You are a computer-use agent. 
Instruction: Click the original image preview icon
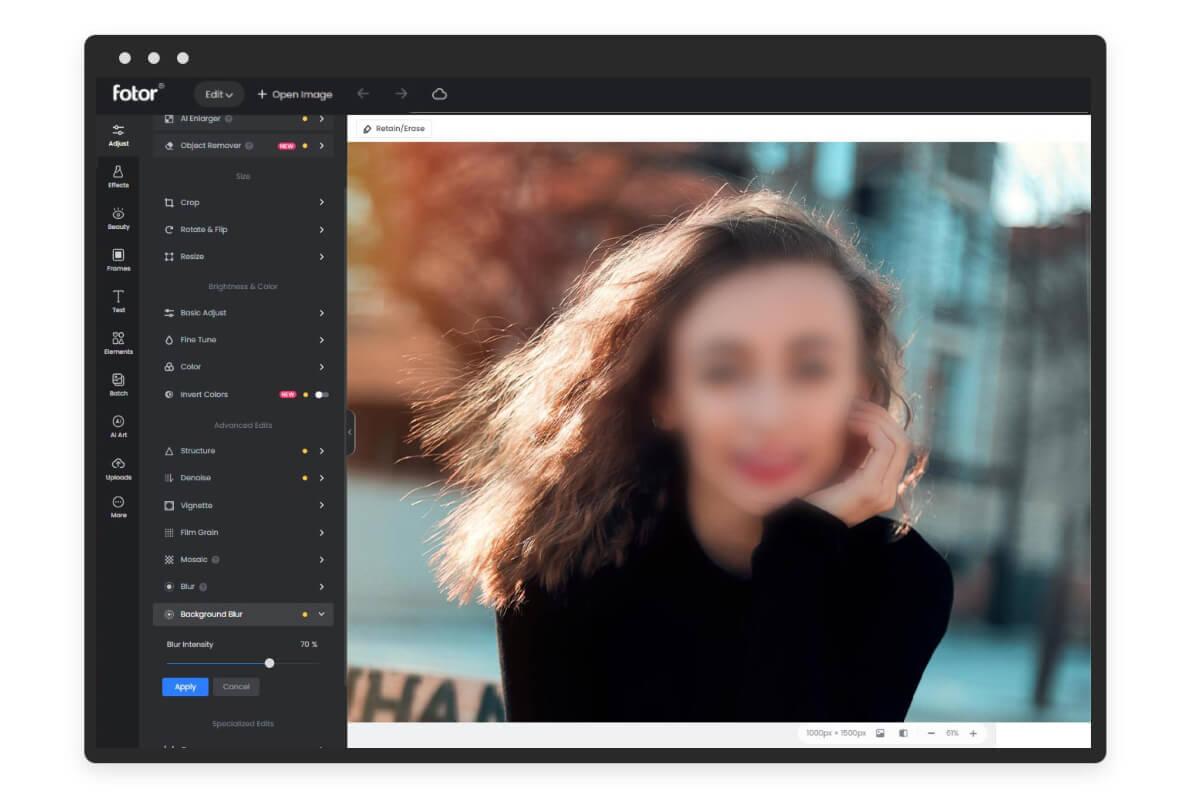point(880,733)
